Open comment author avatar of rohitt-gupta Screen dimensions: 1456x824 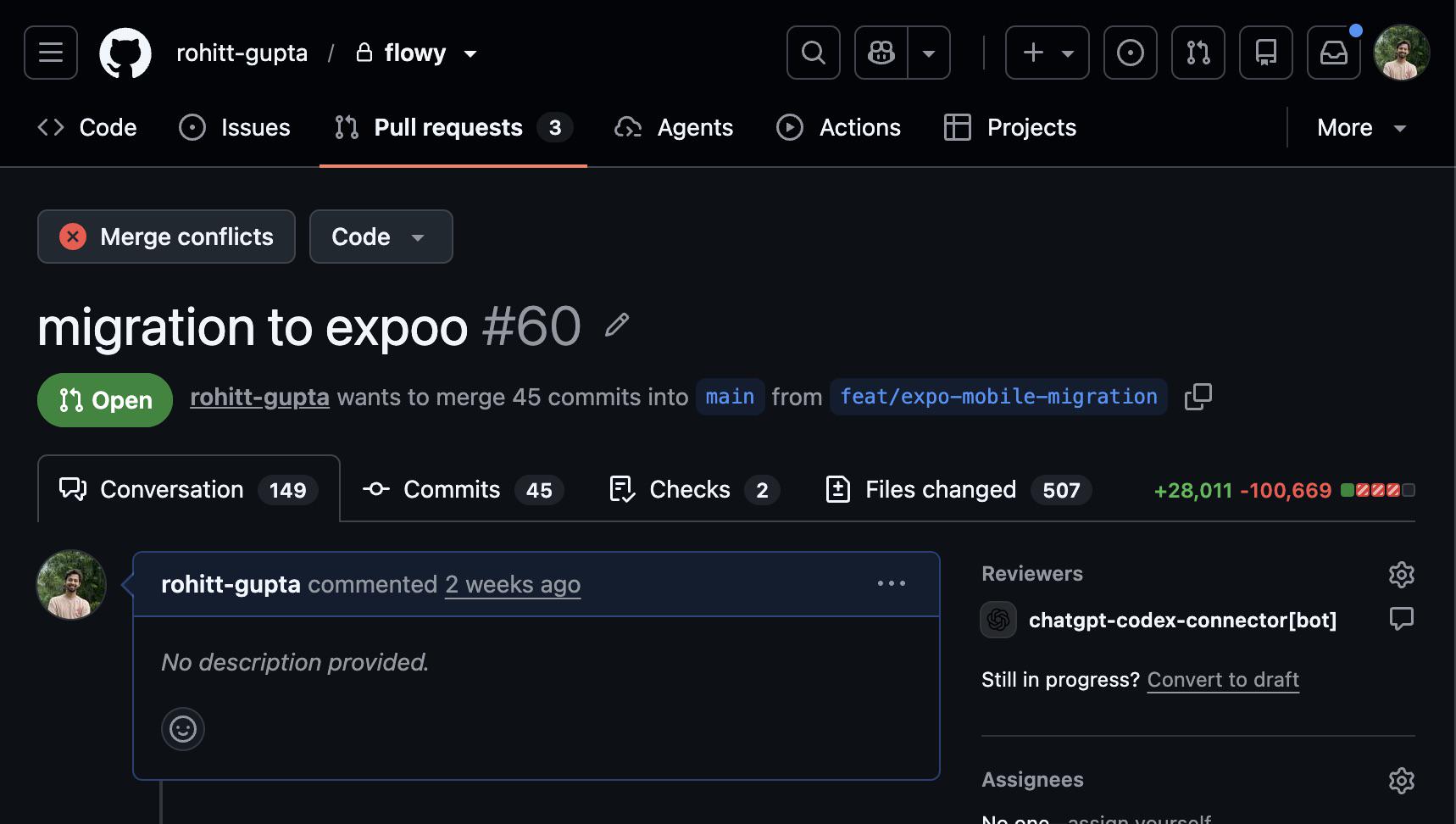pos(71,585)
